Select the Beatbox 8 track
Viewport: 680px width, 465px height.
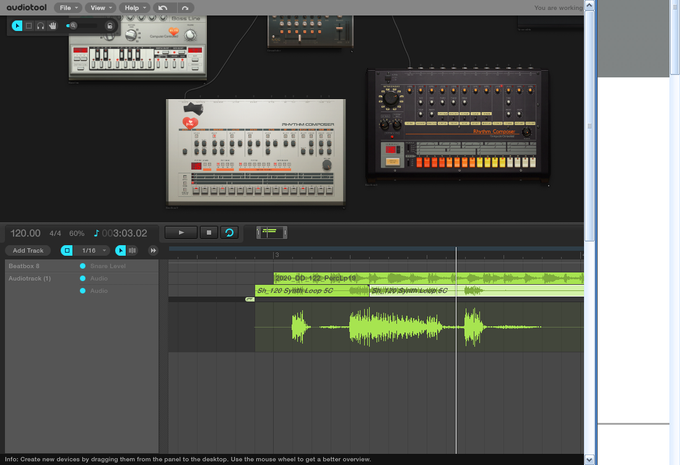24,266
